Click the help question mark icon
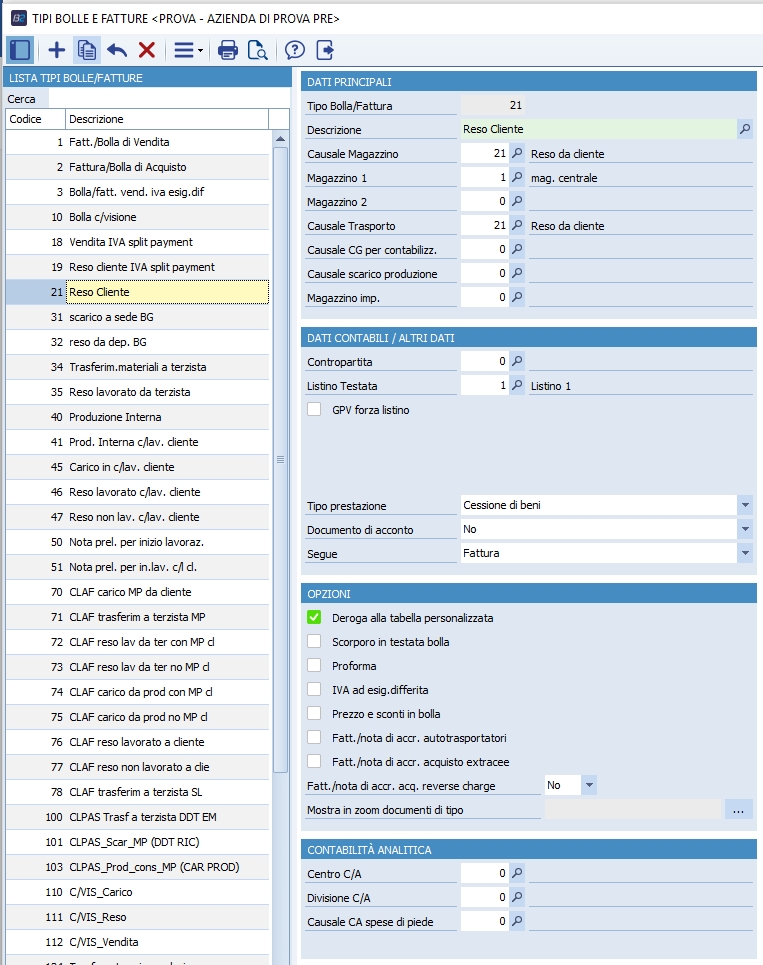The height and width of the screenshot is (965, 763). coord(294,50)
